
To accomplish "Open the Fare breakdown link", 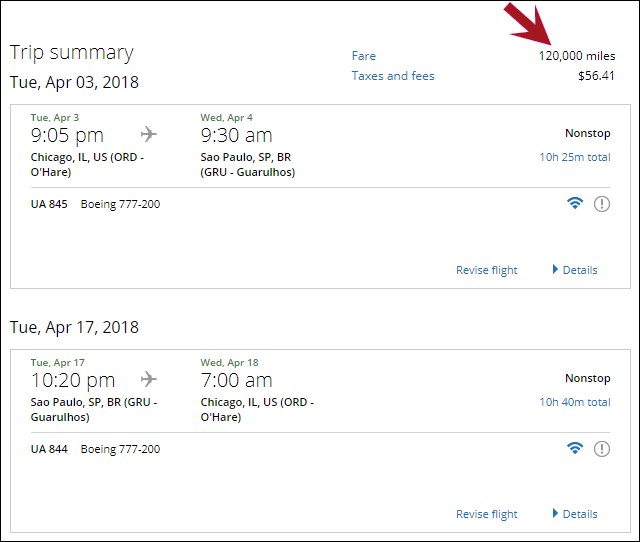I will tap(364, 56).
